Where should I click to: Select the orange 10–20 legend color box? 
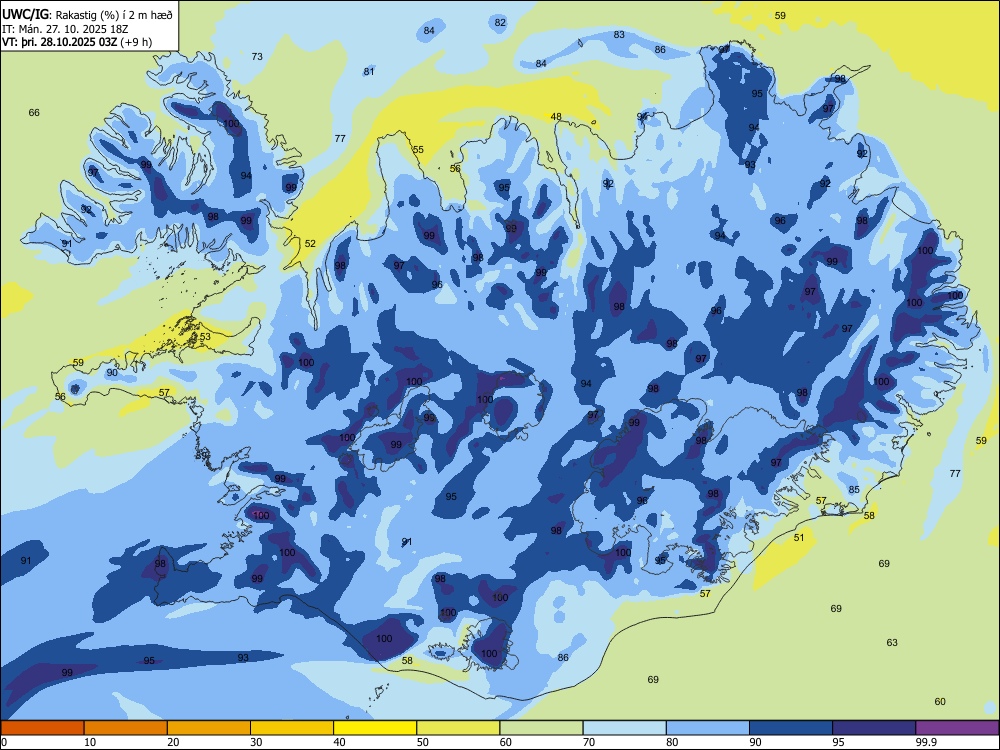126,728
